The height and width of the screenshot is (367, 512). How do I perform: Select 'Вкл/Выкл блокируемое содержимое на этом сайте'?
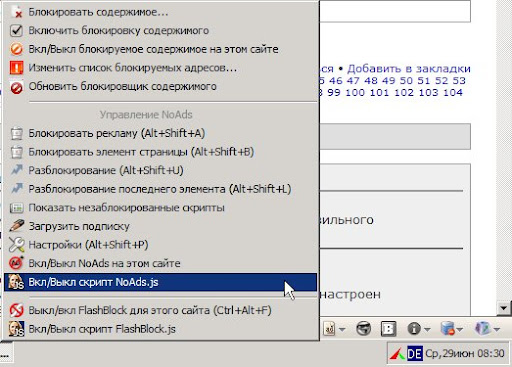pos(160,49)
